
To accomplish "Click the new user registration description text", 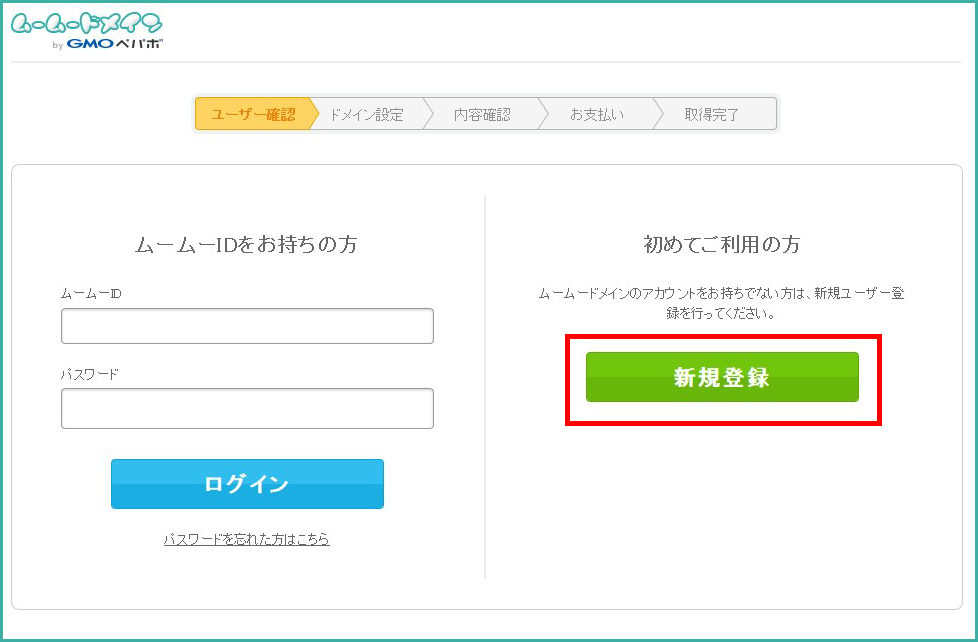I will click(x=721, y=303).
